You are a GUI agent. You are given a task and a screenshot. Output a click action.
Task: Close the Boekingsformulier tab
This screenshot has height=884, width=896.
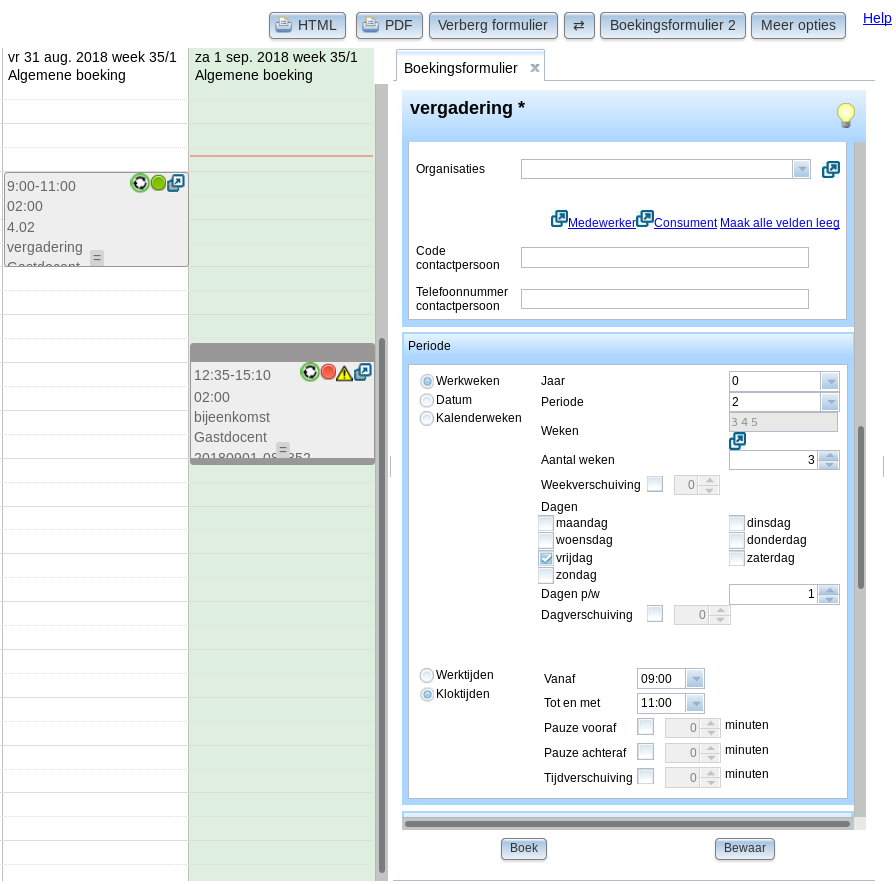[535, 68]
